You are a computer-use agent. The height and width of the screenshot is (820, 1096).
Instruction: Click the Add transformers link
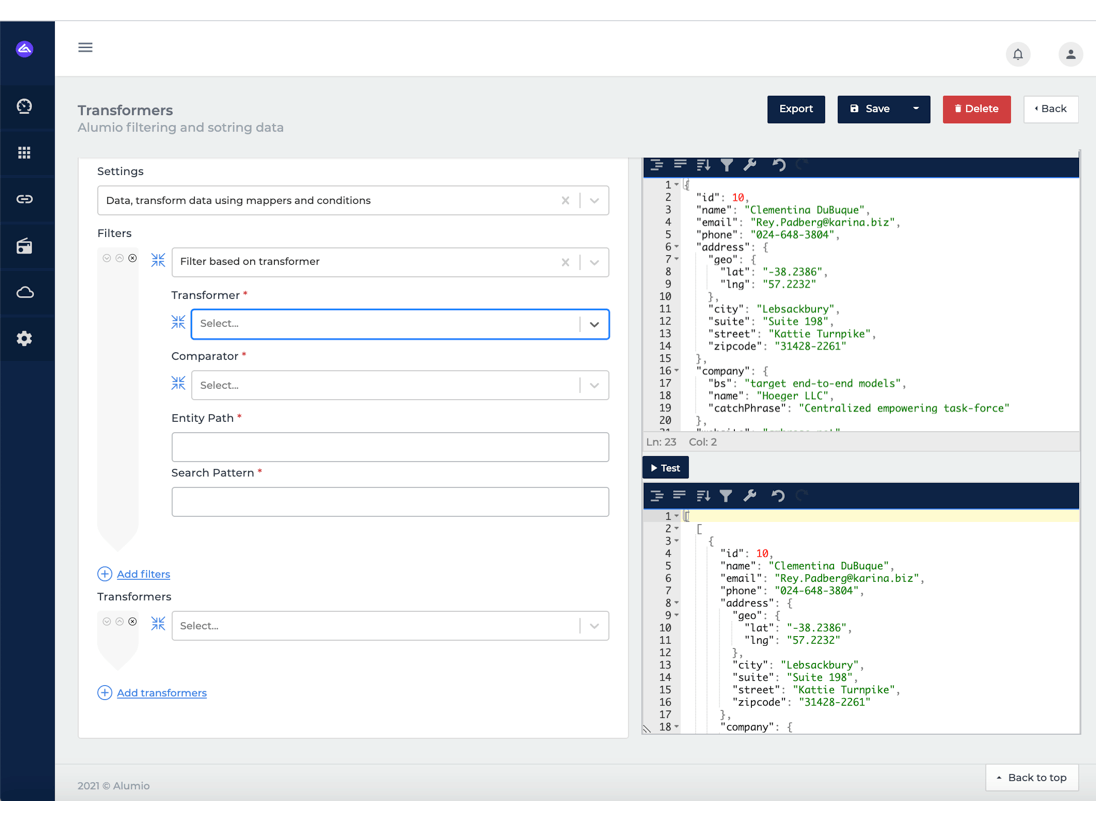[x=161, y=693]
